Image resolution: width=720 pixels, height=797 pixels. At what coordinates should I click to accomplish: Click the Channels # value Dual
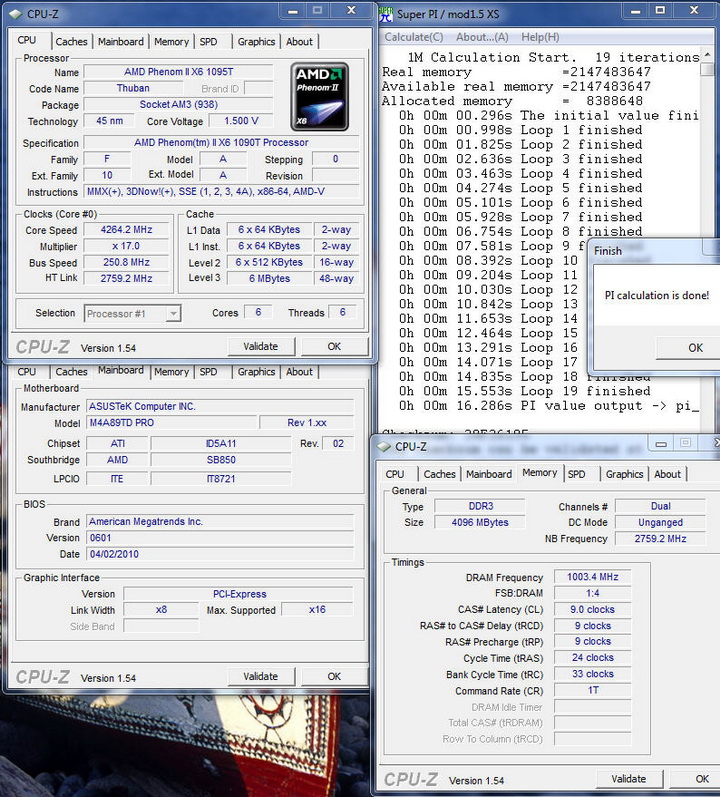click(660, 506)
